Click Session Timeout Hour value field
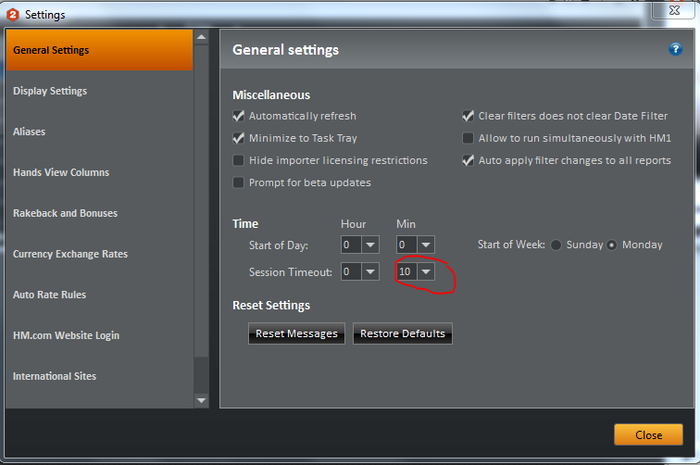700x465 pixels. (351, 271)
